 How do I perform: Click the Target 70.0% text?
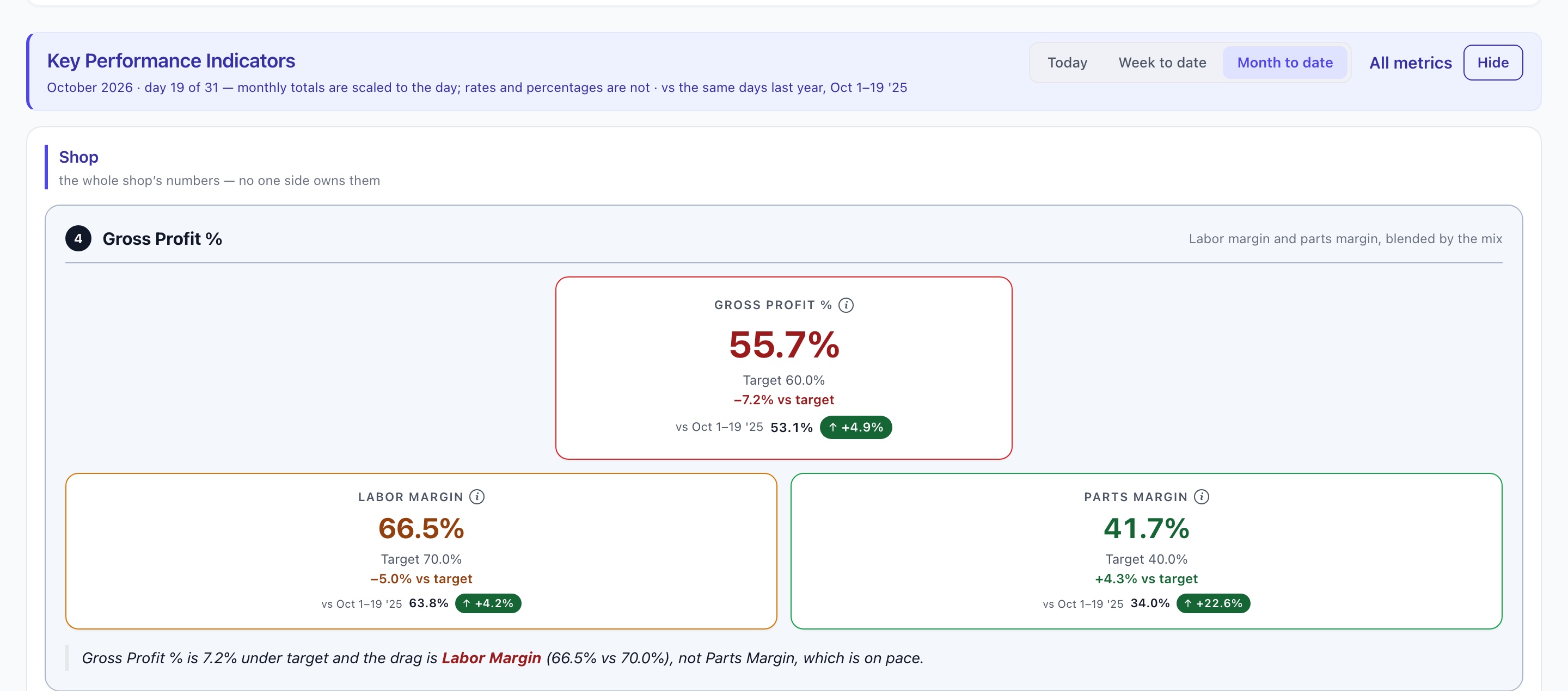point(421,559)
